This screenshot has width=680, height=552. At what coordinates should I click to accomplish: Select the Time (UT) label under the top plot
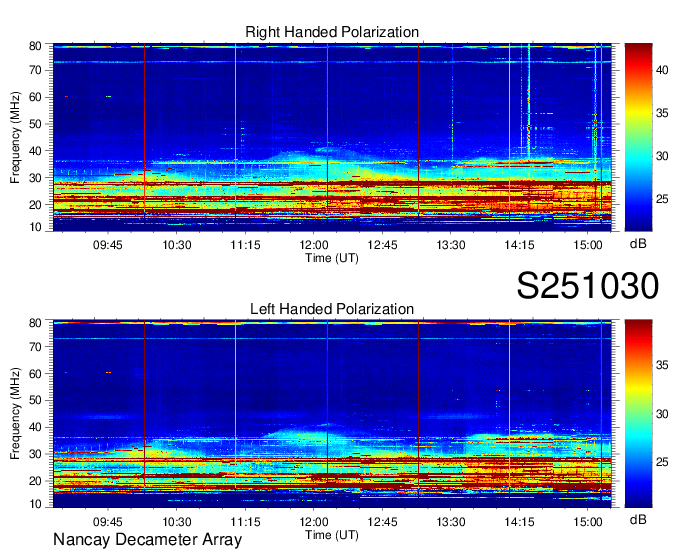pyautogui.click(x=332, y=257)
